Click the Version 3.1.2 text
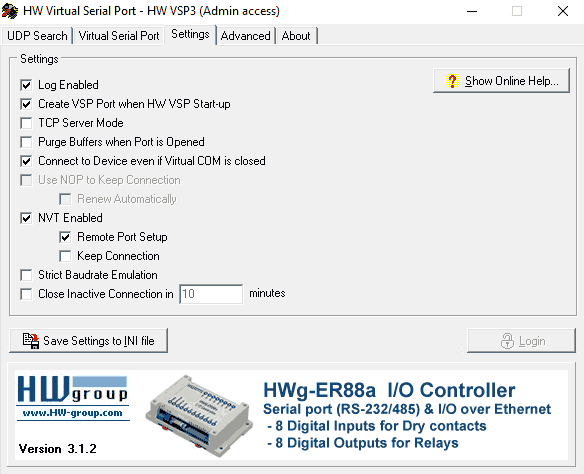584x474 pixels. click(x=58, y=449)
